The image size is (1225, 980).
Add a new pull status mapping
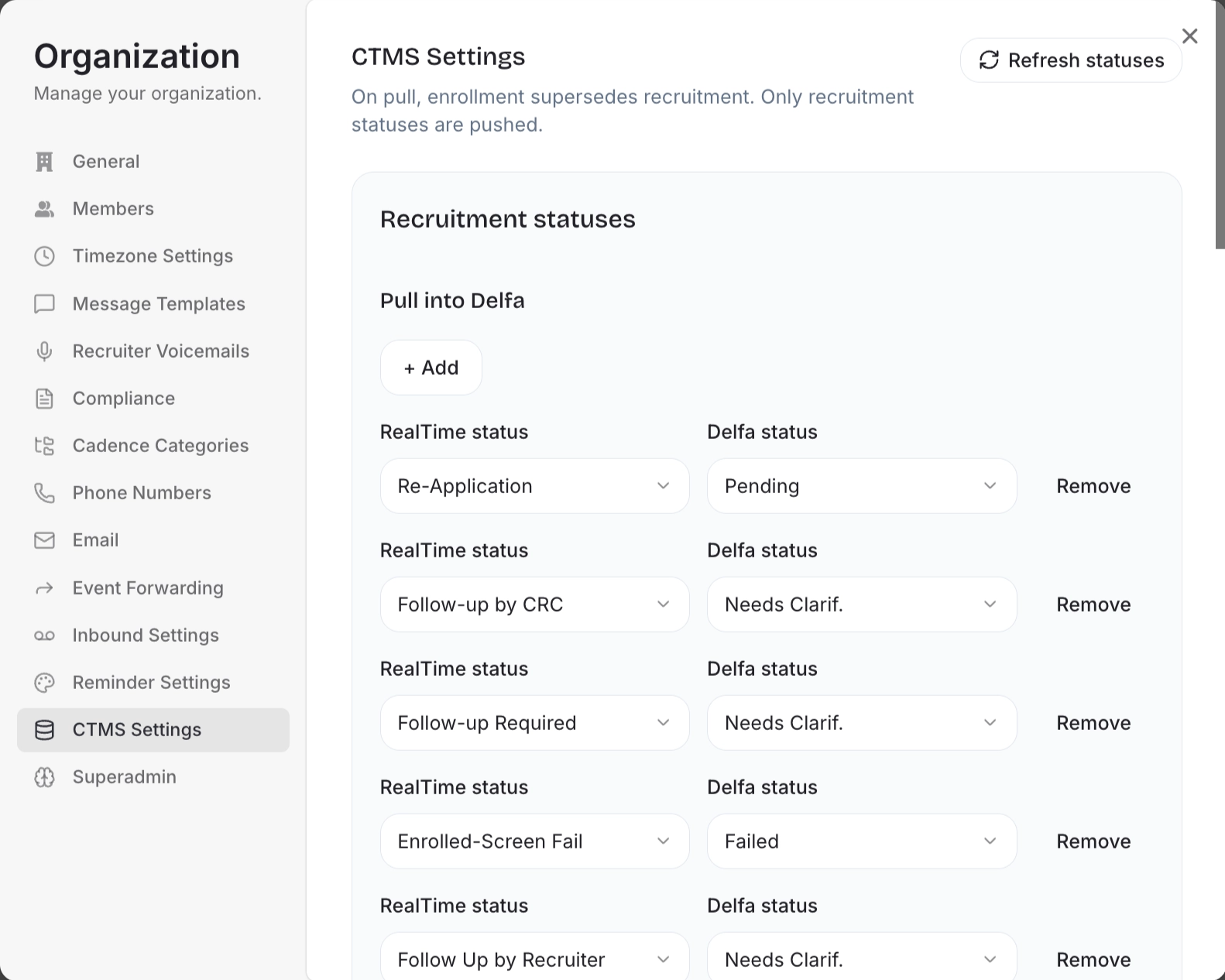pos(431,368)
